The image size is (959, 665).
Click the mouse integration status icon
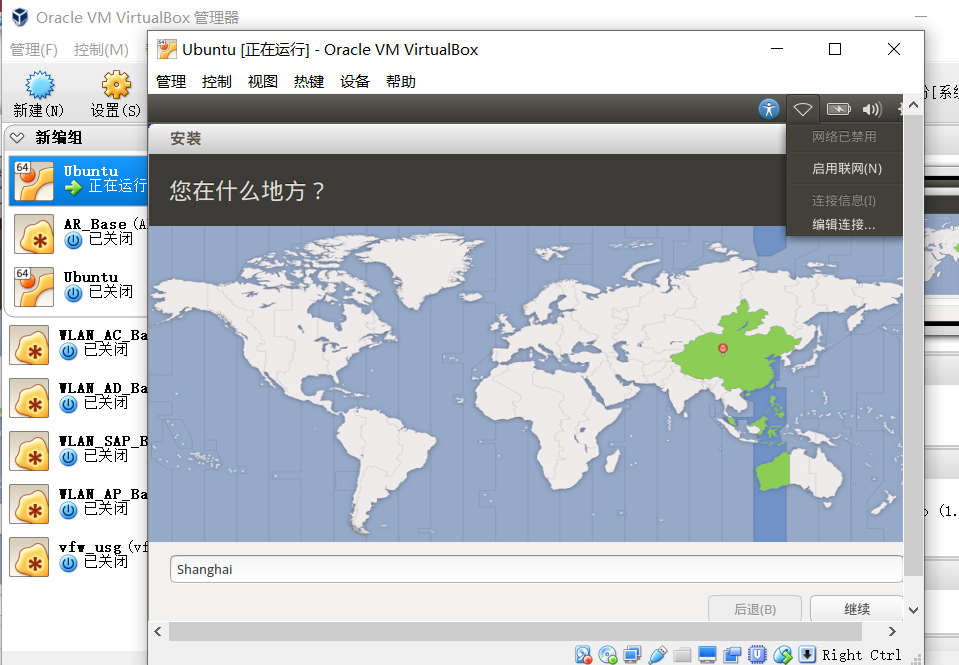(x=782, y=655)
